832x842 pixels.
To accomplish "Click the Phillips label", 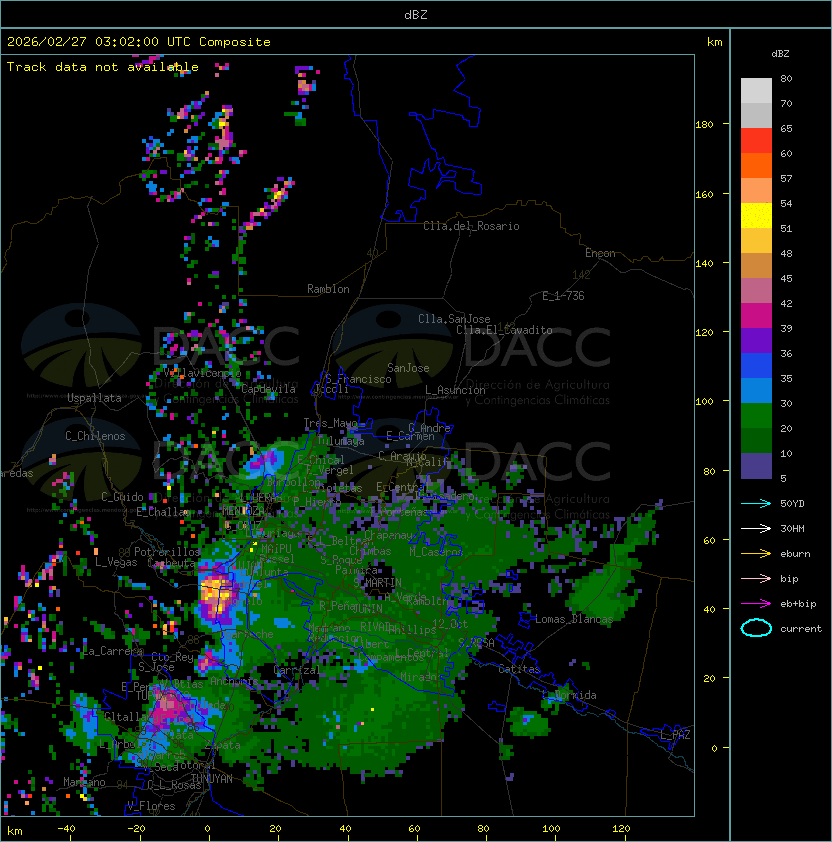I will (x=412, y=629).
